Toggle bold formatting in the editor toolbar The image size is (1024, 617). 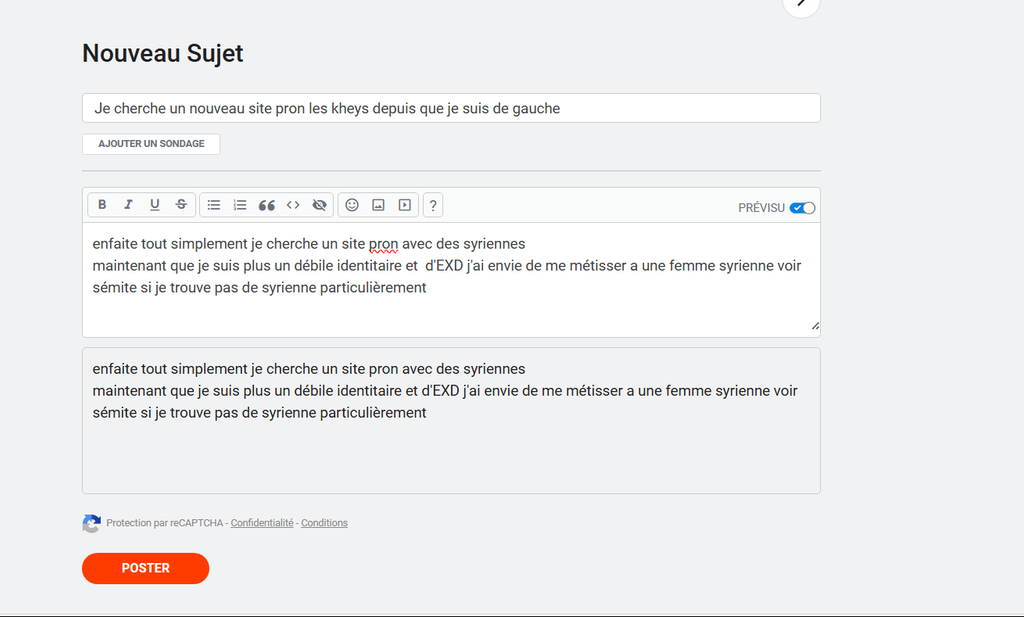tap(102, 205)
